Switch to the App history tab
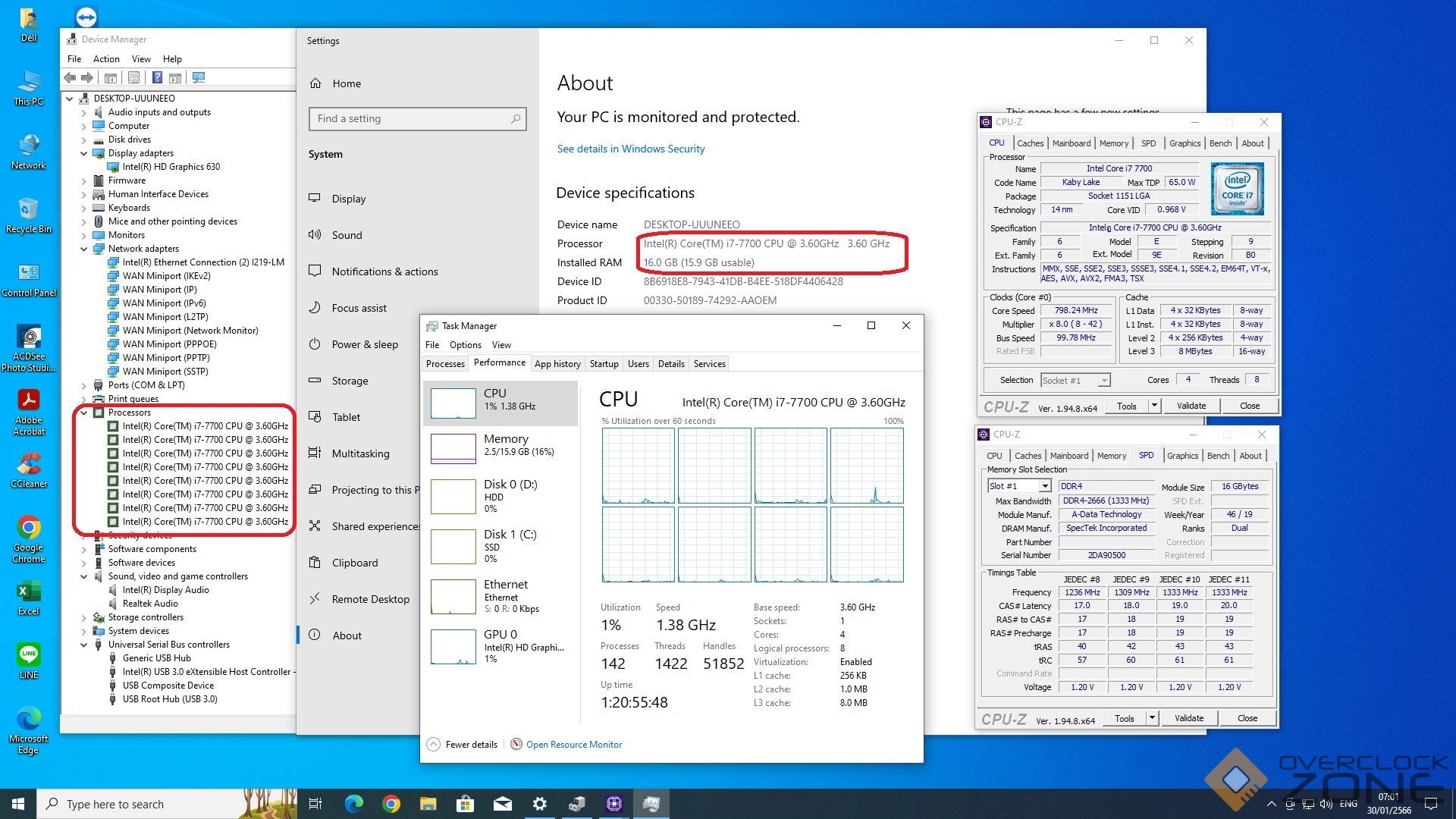Screen dimensions: 1456x819 tap(557, 364)
